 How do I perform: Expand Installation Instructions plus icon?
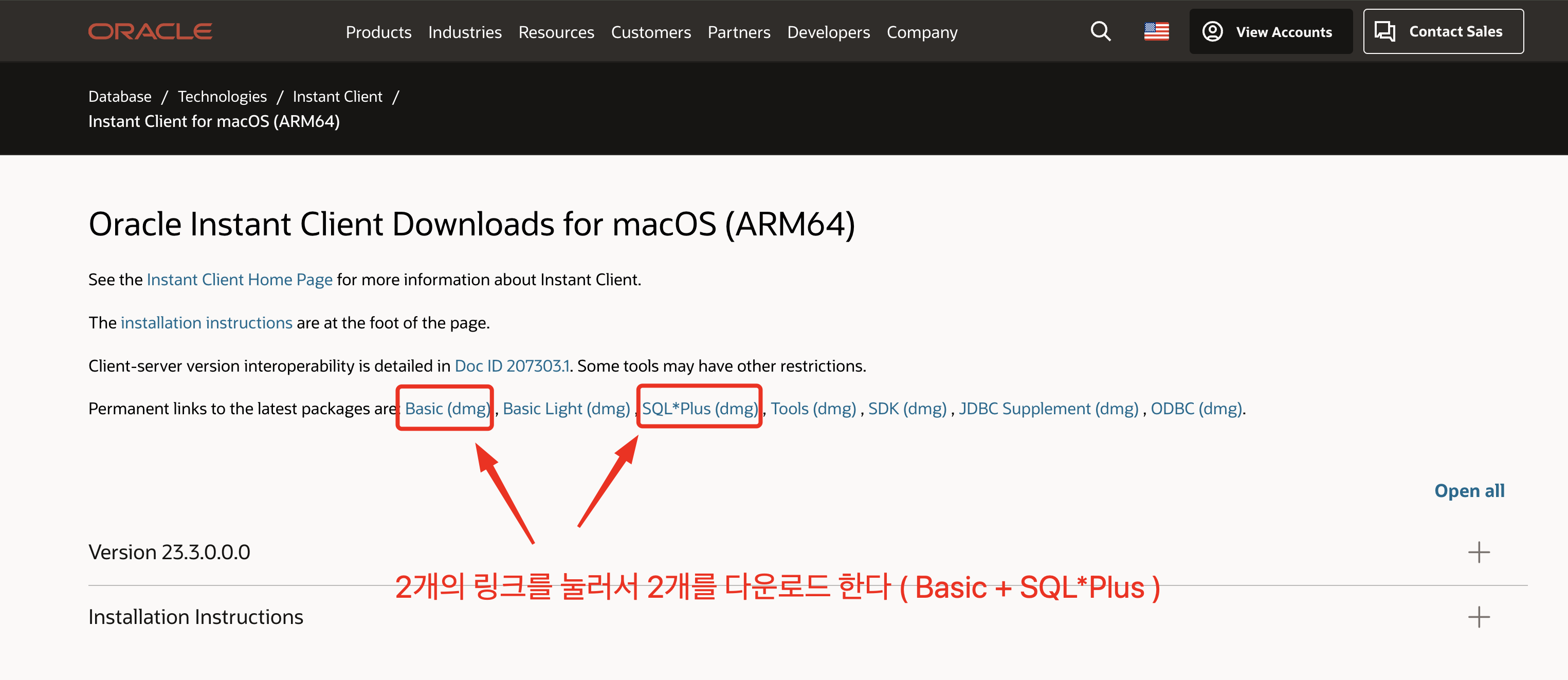(x=1478, y=617)
